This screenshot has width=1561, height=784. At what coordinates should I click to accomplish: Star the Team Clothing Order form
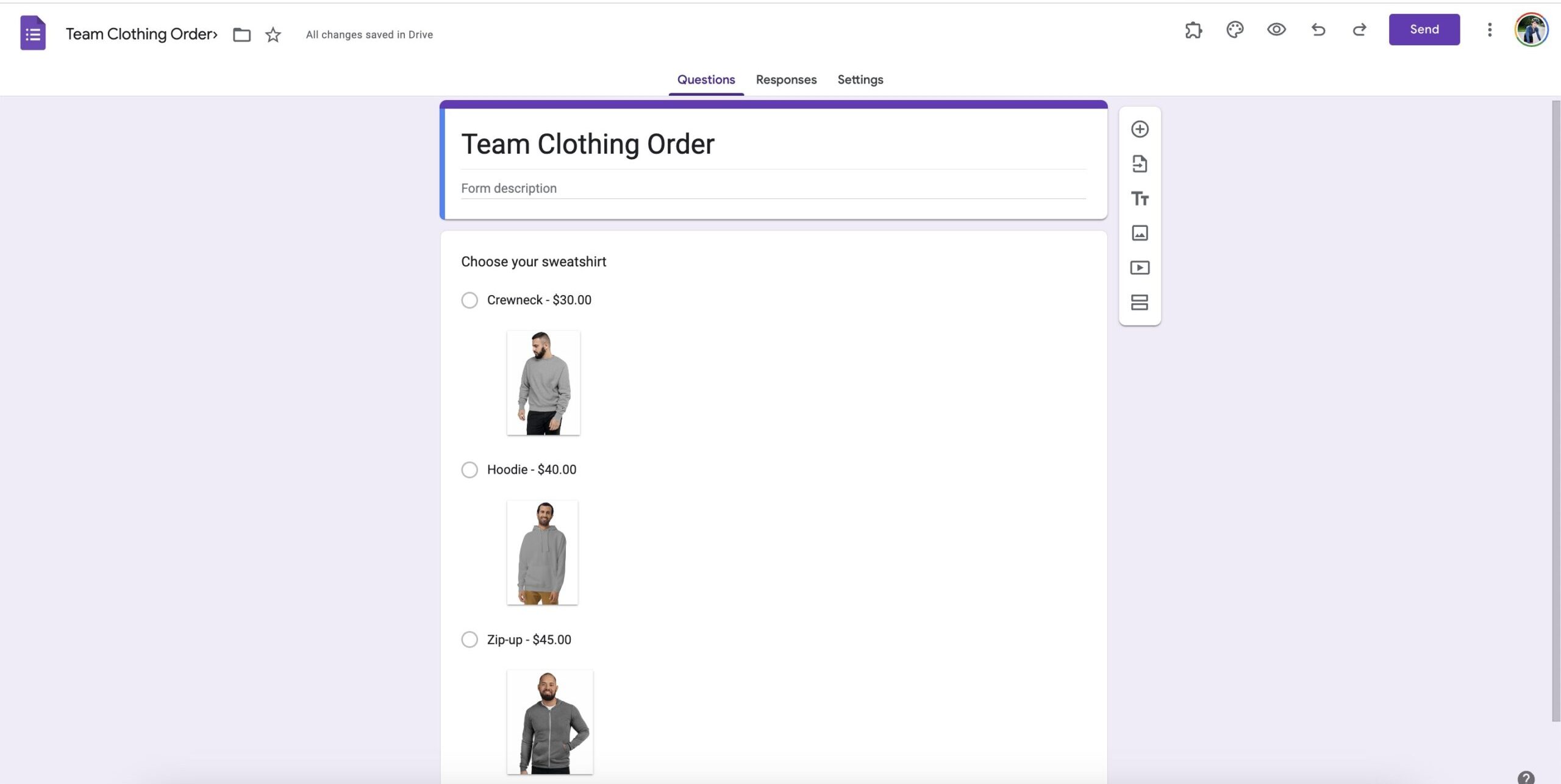pos(272,35)
